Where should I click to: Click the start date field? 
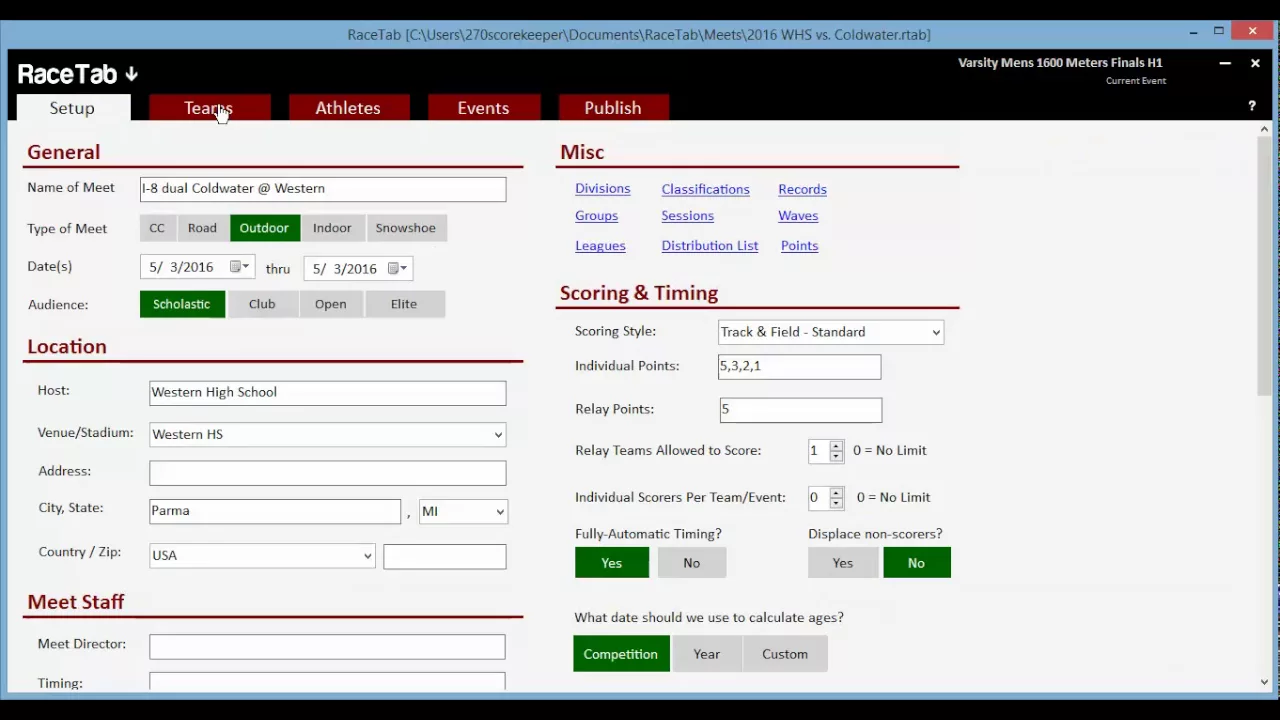coord(198,268)
